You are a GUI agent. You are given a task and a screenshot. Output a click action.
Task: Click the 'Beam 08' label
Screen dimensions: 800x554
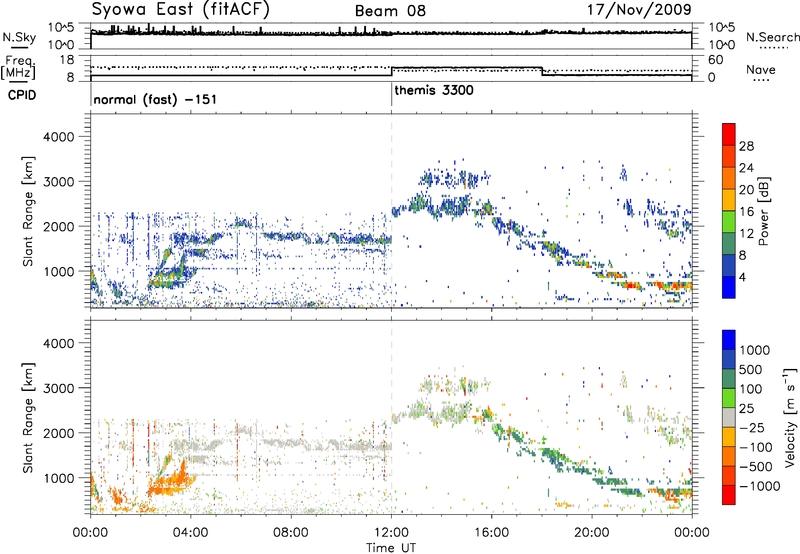pos(390,11)
